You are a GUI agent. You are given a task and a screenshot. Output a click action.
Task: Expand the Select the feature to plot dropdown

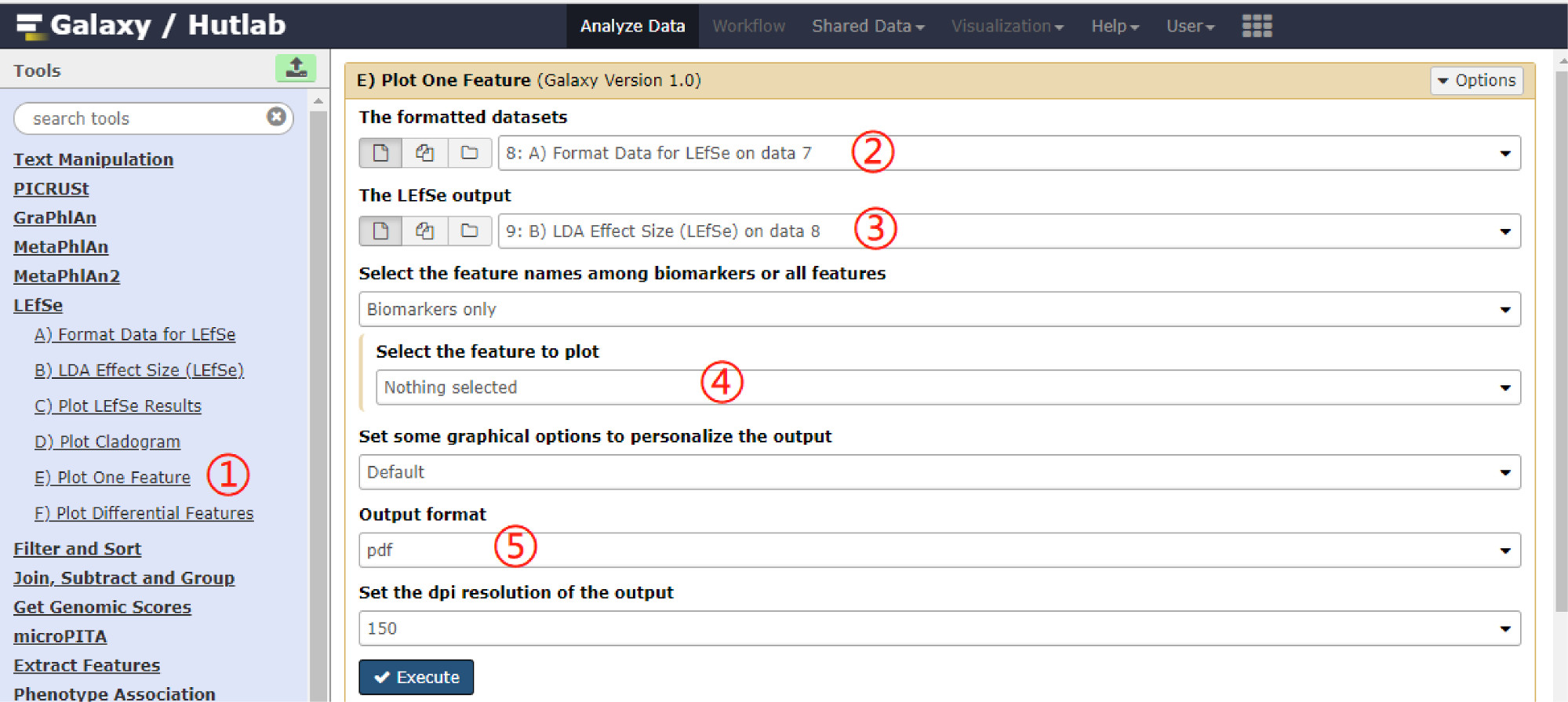tap(948, 387)
